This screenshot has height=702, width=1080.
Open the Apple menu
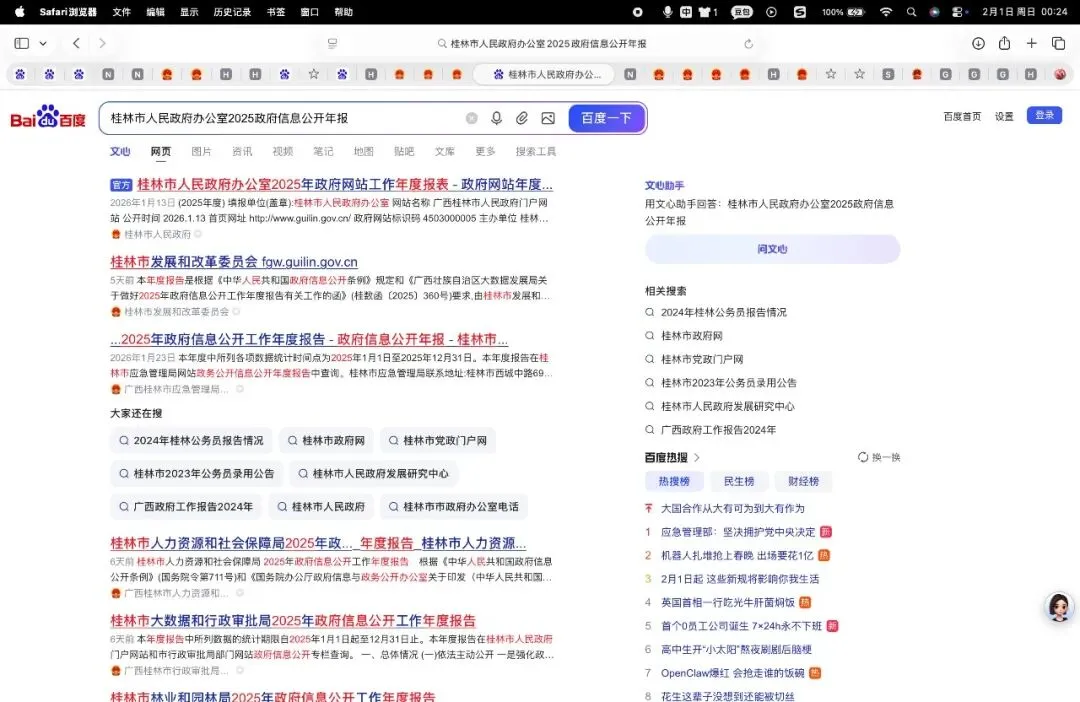point(19,12)
